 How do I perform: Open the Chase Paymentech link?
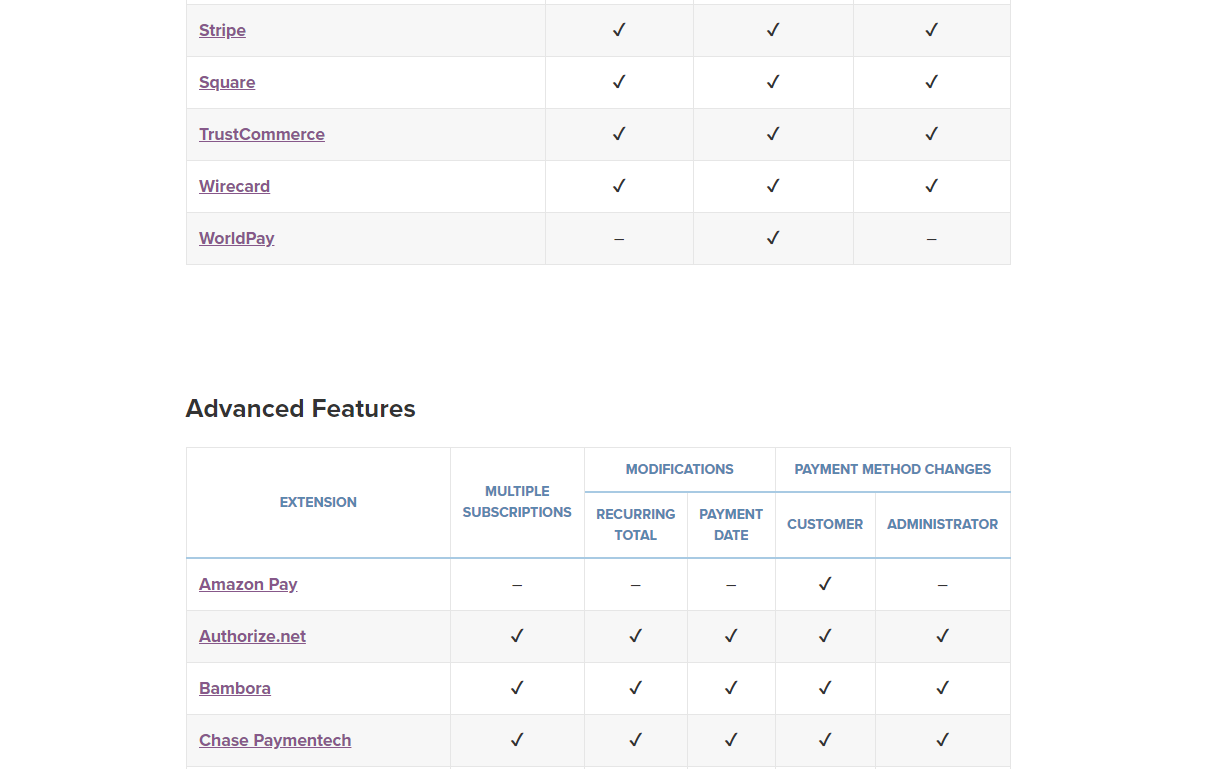pyautogui.click(x=275, y=740)
